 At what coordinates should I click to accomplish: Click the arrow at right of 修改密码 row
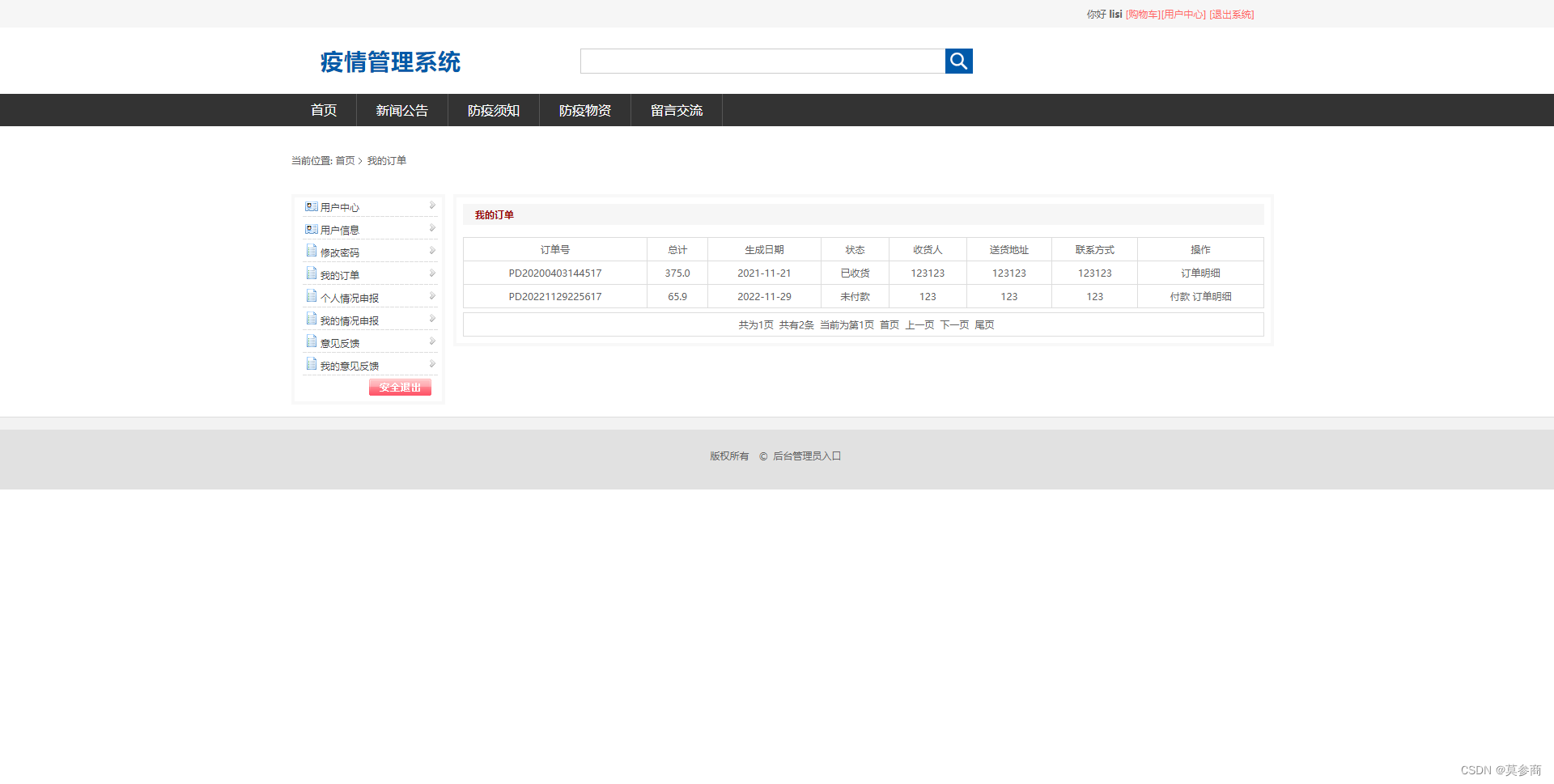(x=432, y=251)
